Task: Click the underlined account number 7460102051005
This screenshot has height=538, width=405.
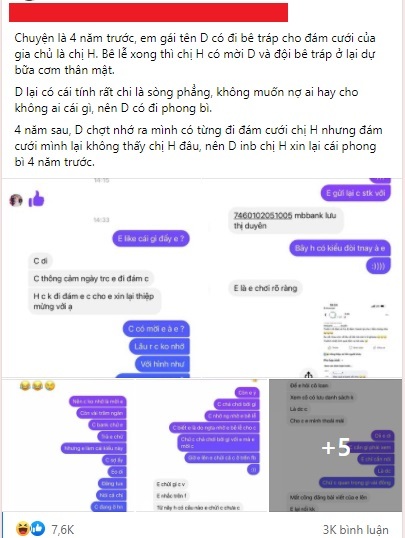Action: pyautogui.click(x=263, y=215)
